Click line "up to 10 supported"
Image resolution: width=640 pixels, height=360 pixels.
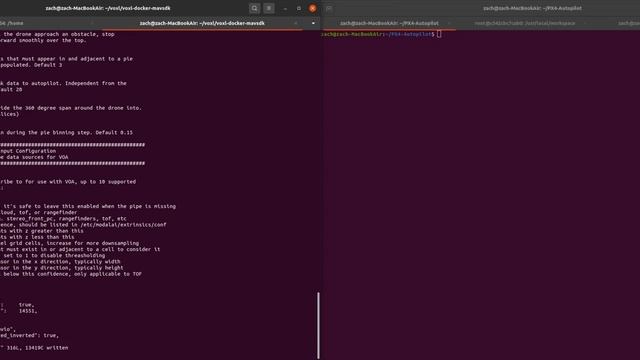point(68,182)
